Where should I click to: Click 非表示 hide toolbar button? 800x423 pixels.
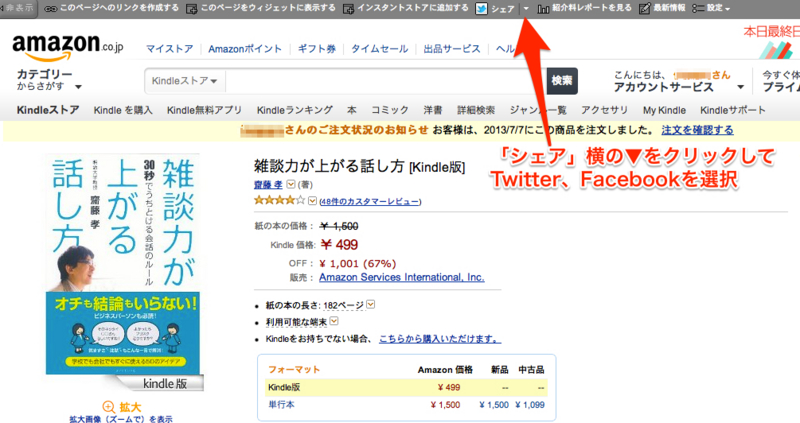tap(19, 8)
